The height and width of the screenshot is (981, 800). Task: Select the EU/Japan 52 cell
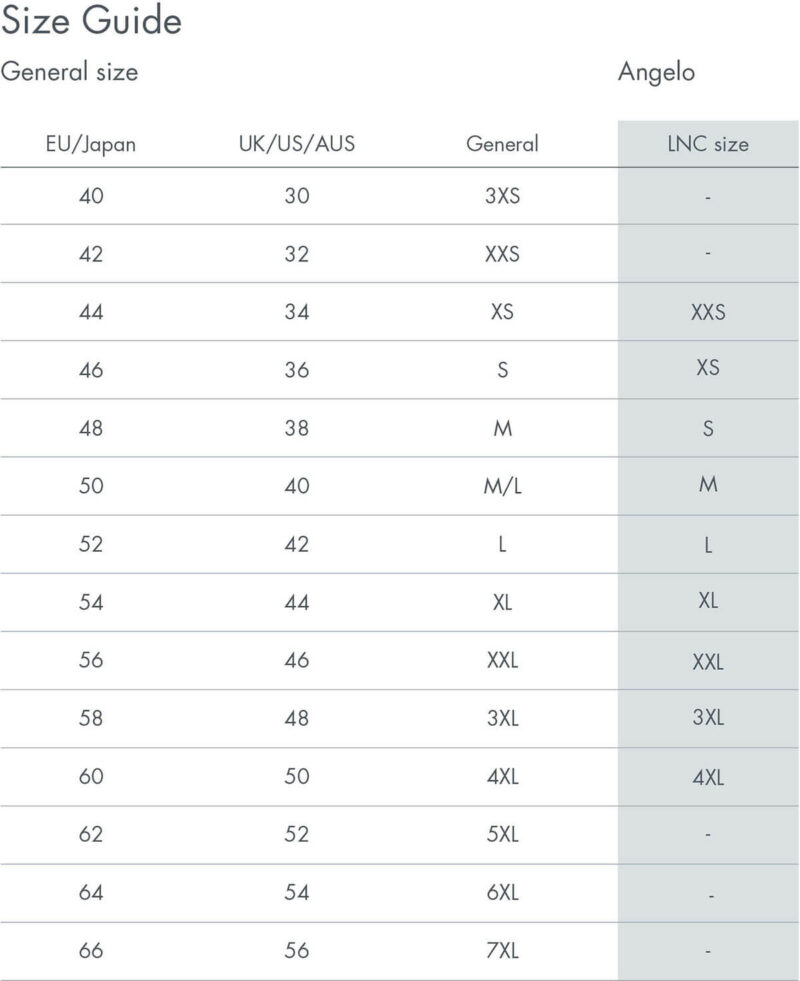coord(91,544)
